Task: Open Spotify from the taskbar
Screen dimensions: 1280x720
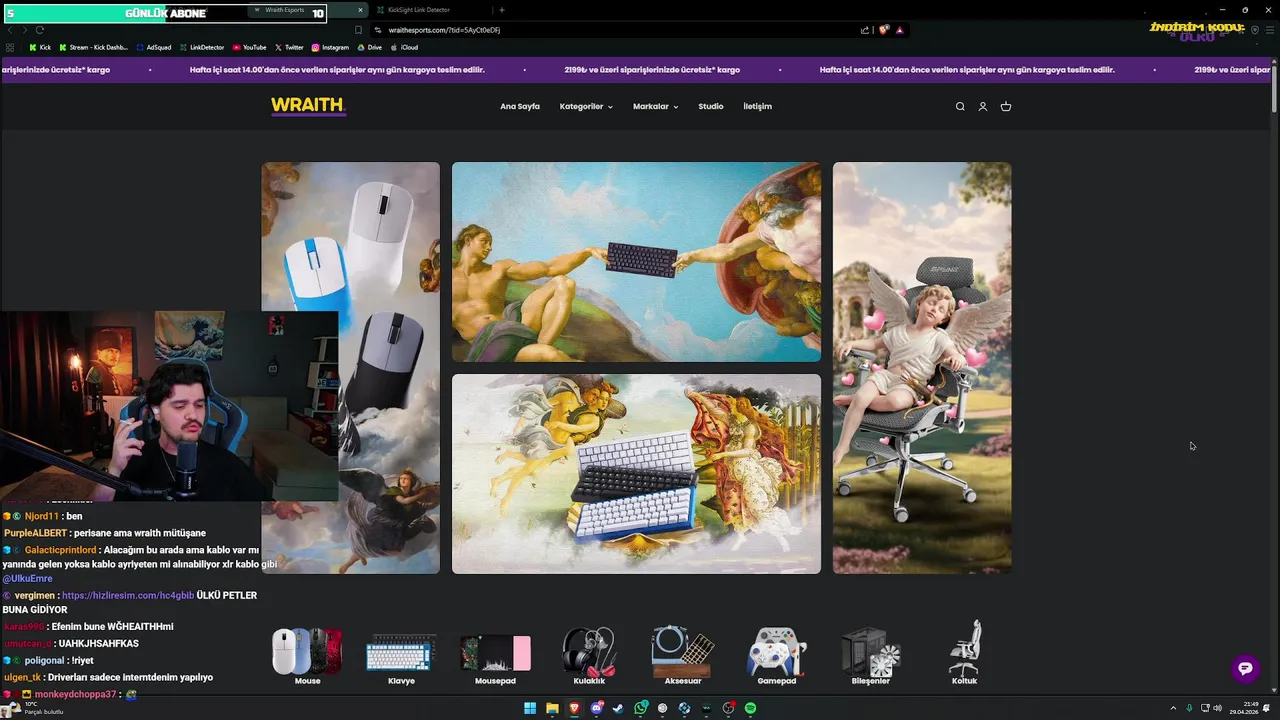Action: pyautogui.click(x=750, y=708)
